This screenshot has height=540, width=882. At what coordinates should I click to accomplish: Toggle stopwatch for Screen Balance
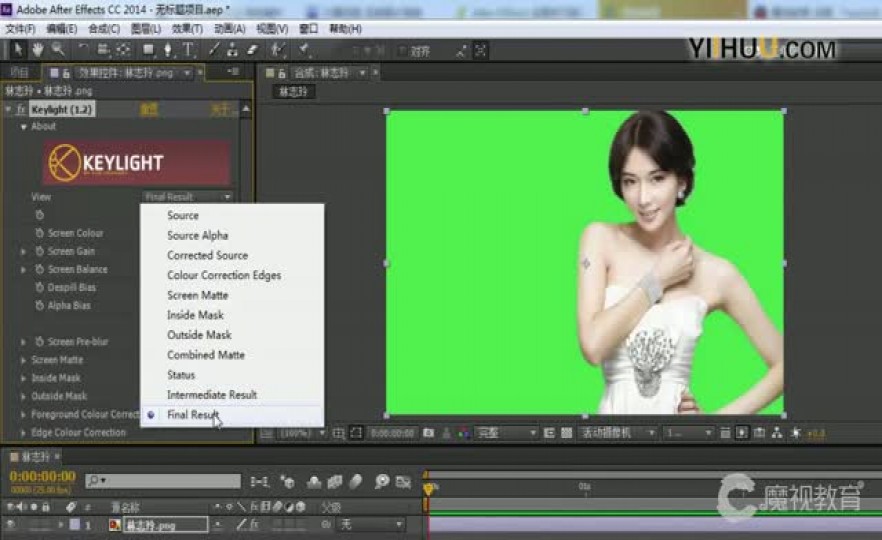pyautogui.click(x=39, y=269)
